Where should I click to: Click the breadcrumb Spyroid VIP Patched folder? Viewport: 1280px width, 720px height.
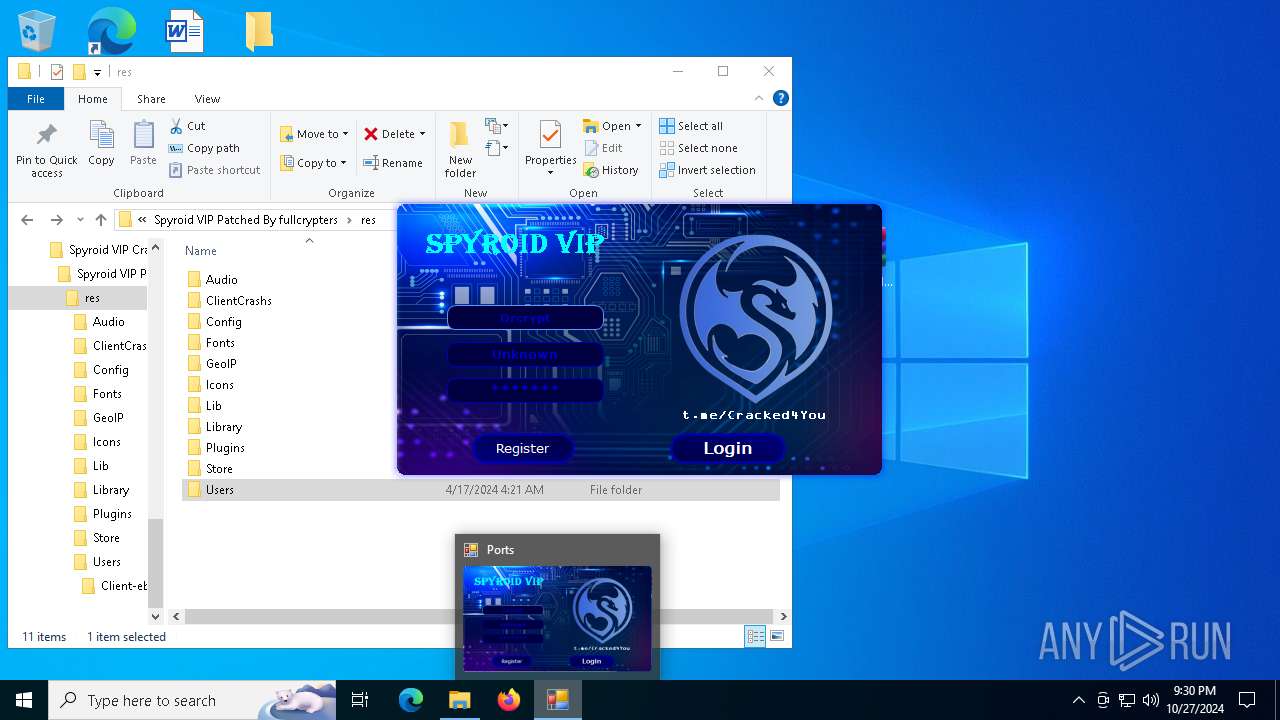(246, 220)
